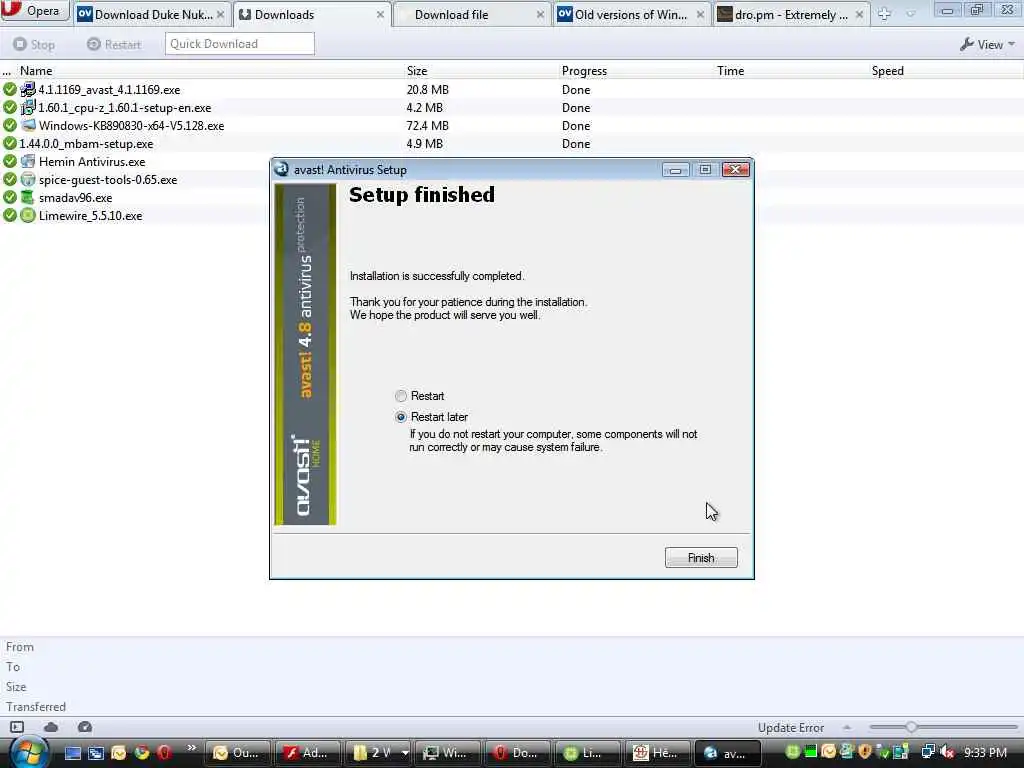Open the View dropdown menu

[x=987, y=44]
